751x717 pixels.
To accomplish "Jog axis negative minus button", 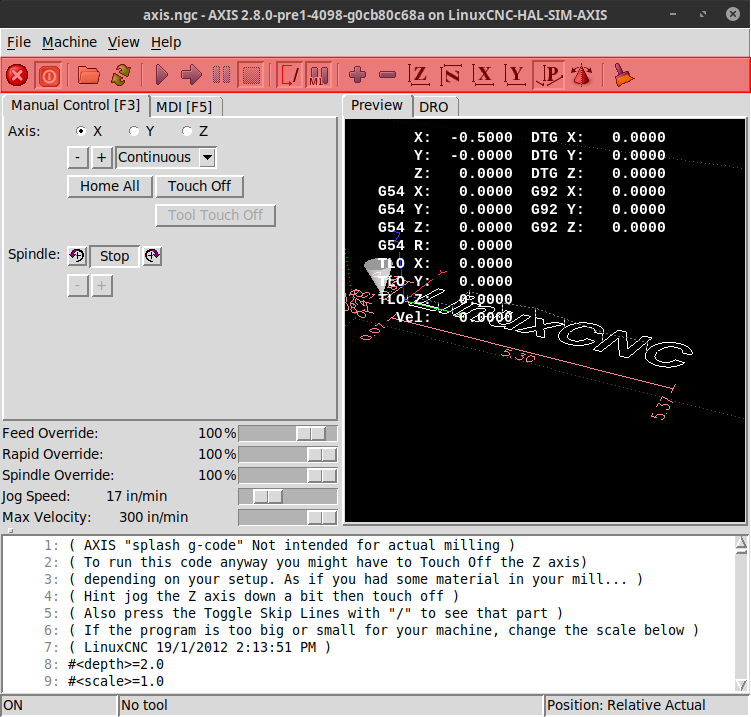I will pyautogui.click(x=78, y=158).
